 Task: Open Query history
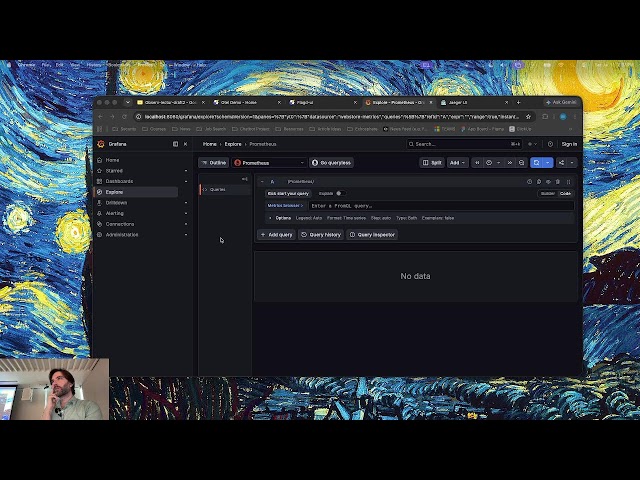click(321, 235)
